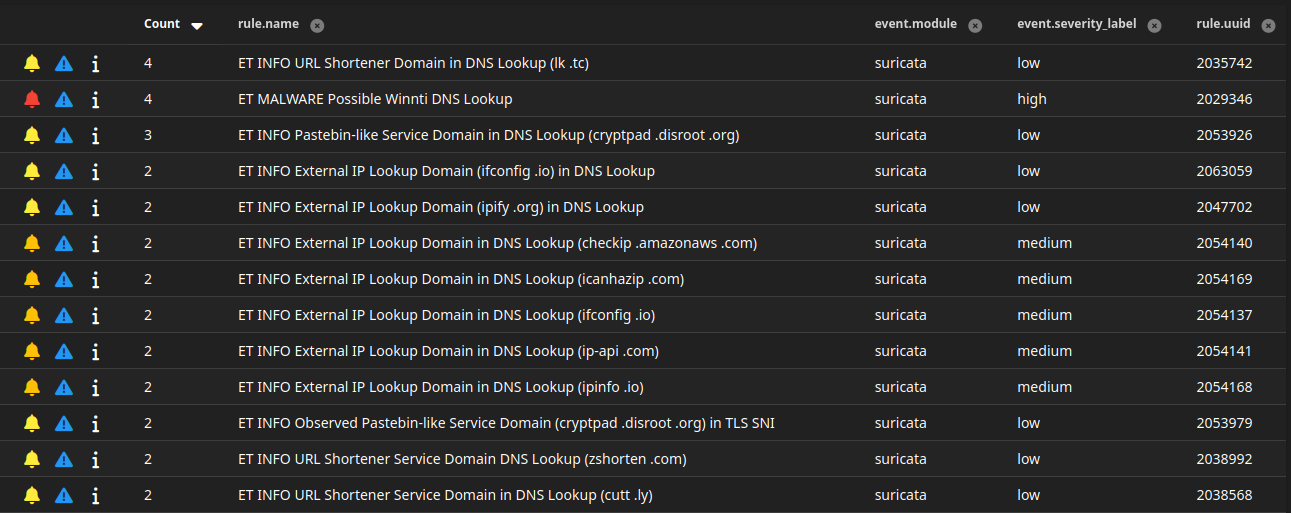
Task: Remove the event.module column
Action: point(975,25)
